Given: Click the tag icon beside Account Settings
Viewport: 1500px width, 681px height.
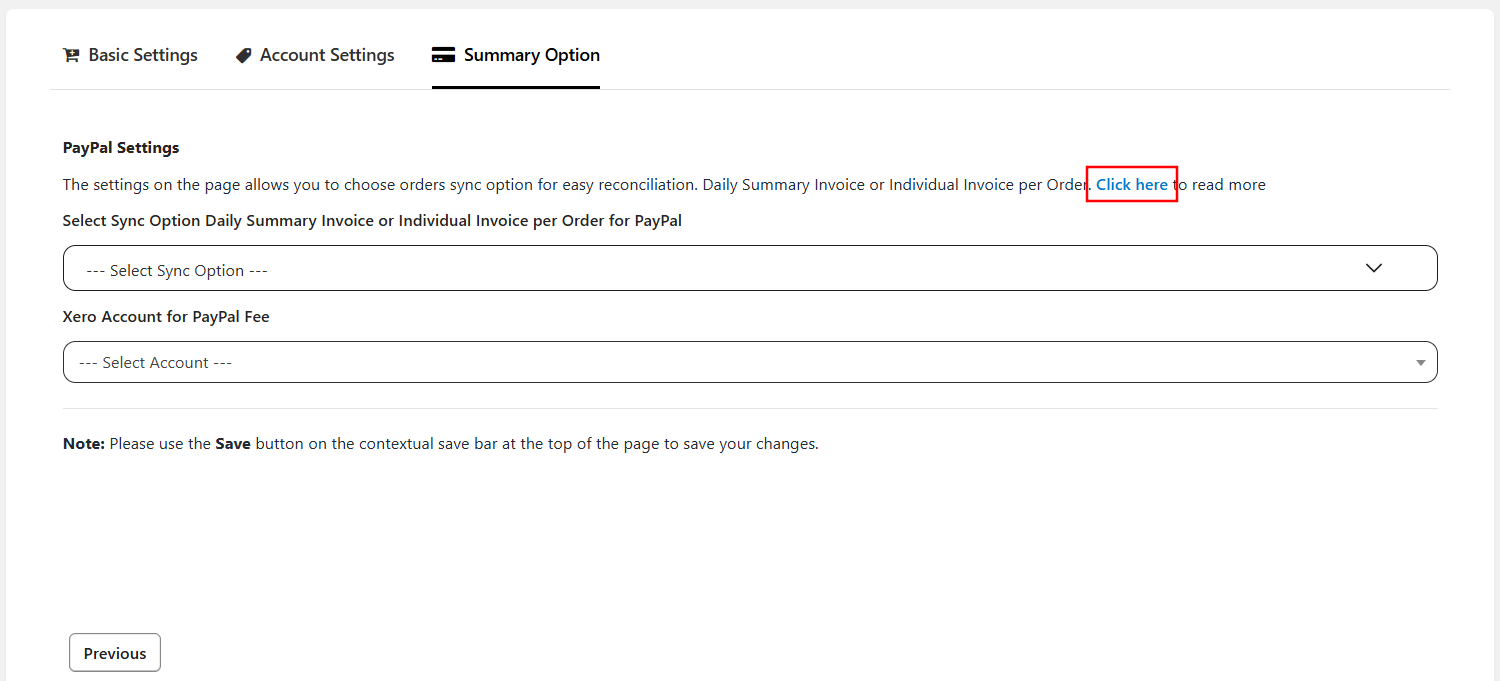Looking at the screenshot, I should pos(243,56).
